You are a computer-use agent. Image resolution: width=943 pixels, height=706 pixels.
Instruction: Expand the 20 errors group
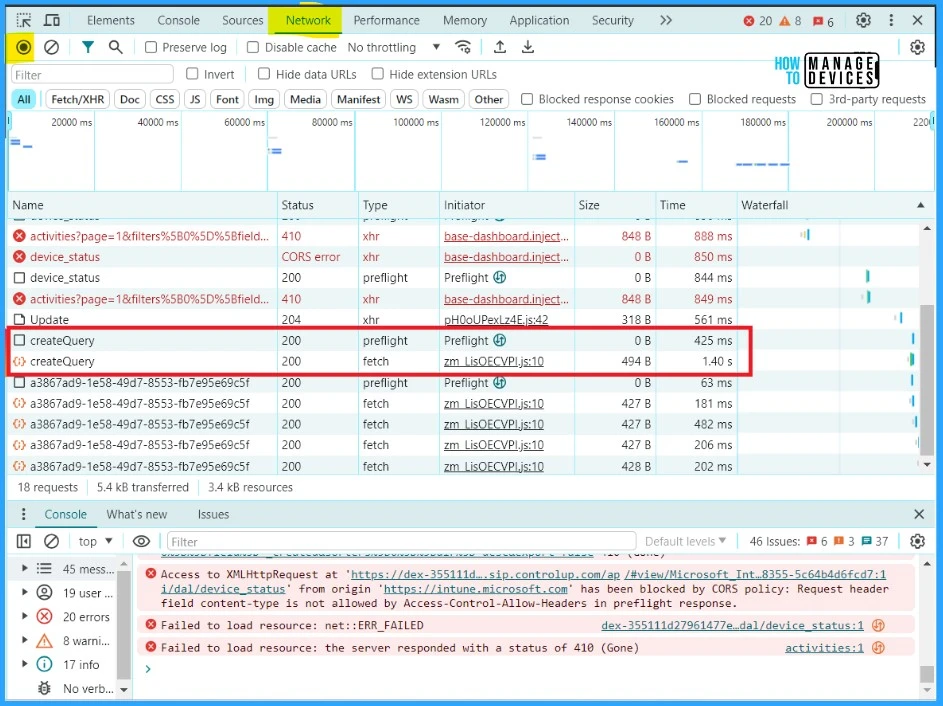25,616
